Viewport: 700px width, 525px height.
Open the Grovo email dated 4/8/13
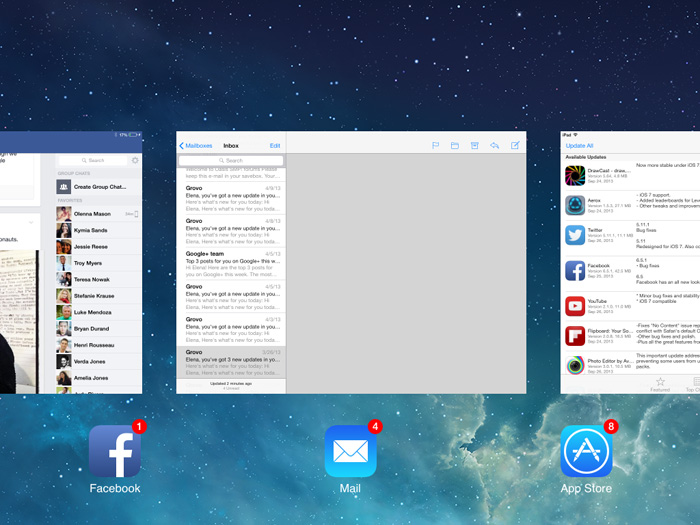(231, 231)
